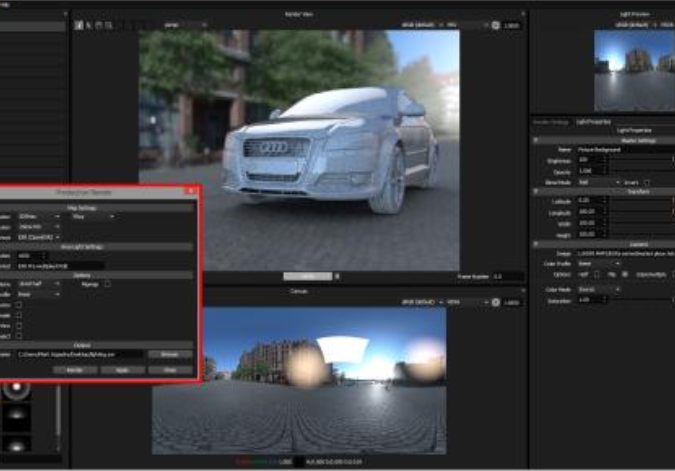The image size is (675, 471).
Task: Click the stop icon beside the render progress bar
Action: 337,276
